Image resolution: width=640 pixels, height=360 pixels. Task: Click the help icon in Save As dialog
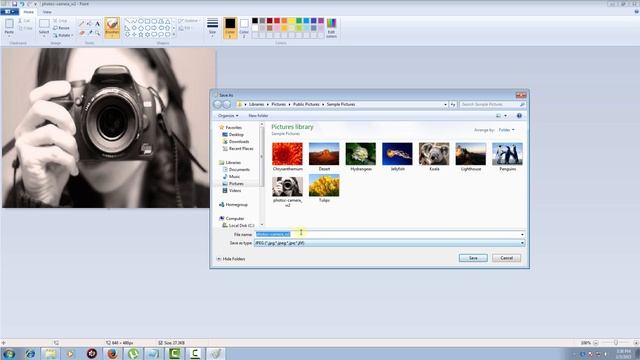[x=519, y=116]
